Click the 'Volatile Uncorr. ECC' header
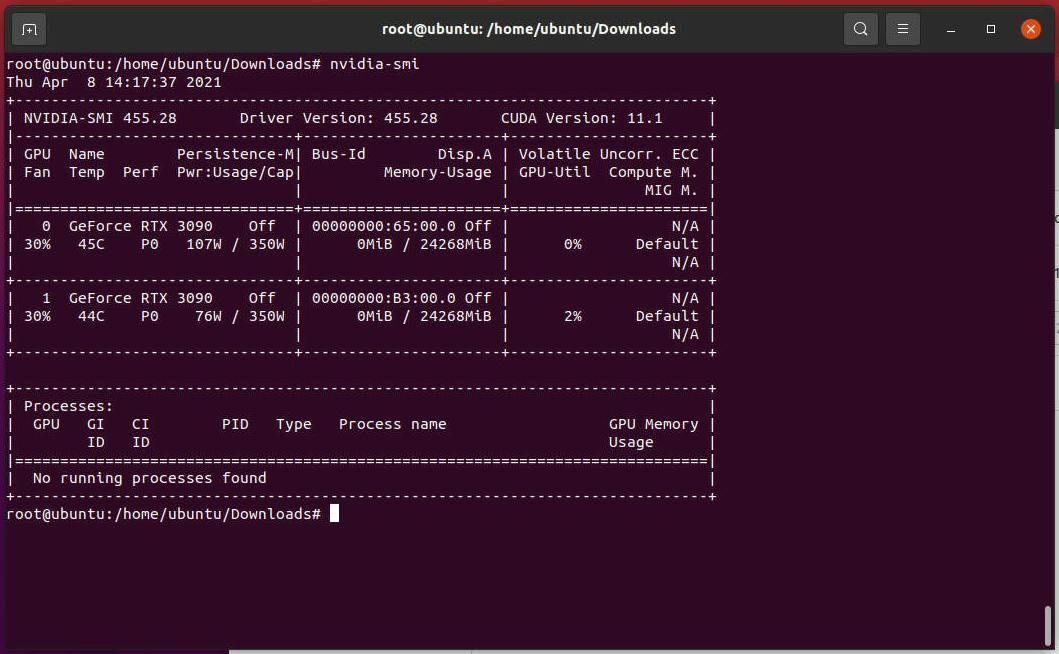1059x654 pixels. (x=609, y=154)
